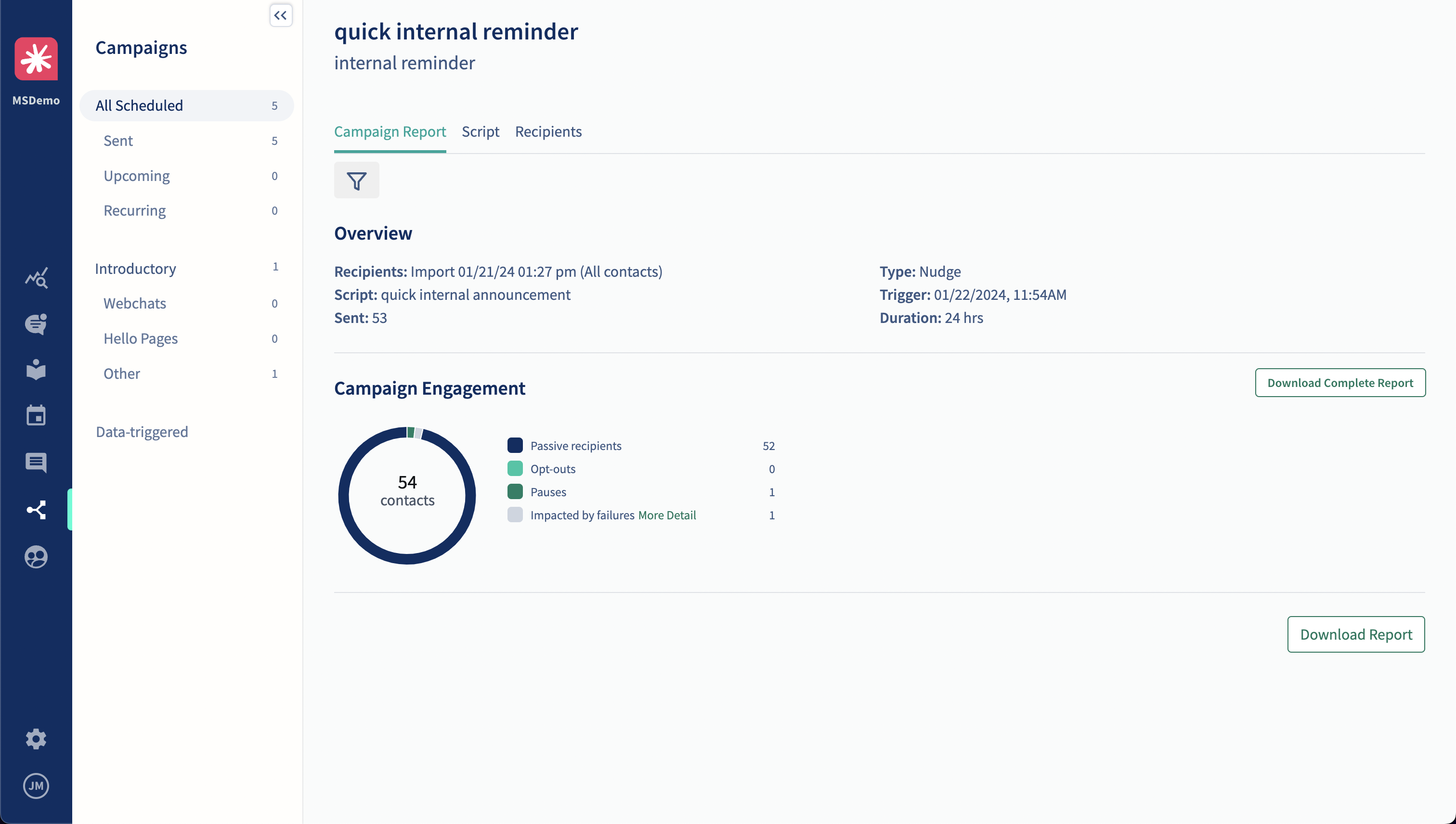This screenshot has height=824, width=1456.
Task: Click the Download Report button
Action: pyautogui.click(x=1355, y=634)
